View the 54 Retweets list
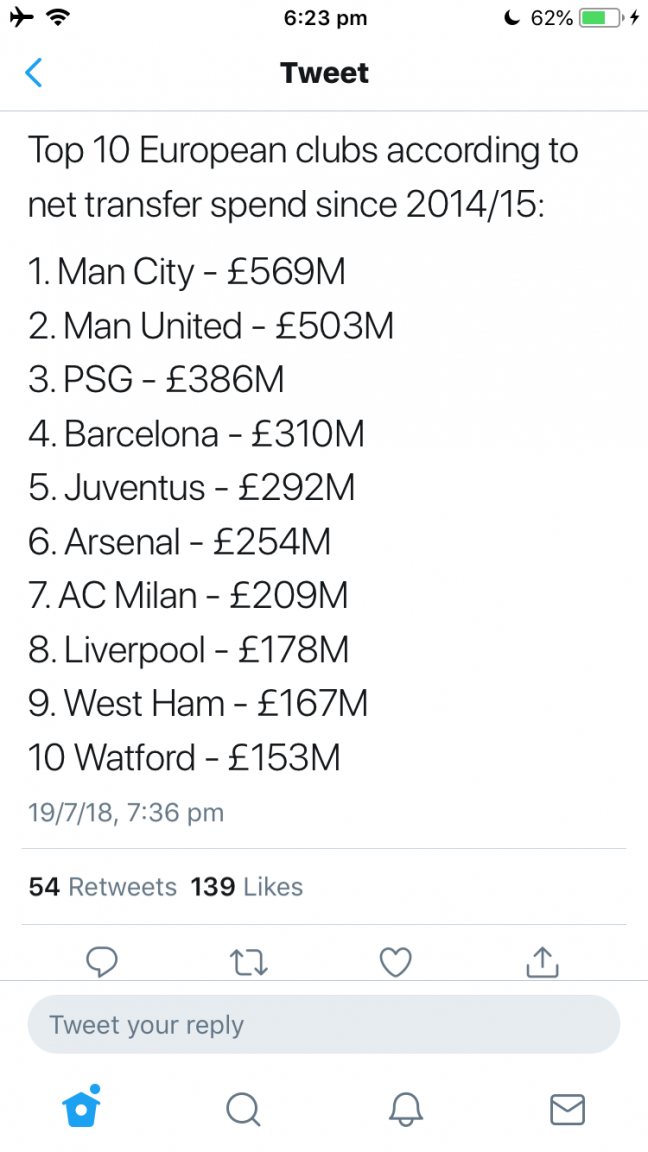This screenshot has width=648, height=1152. (103, 887)
